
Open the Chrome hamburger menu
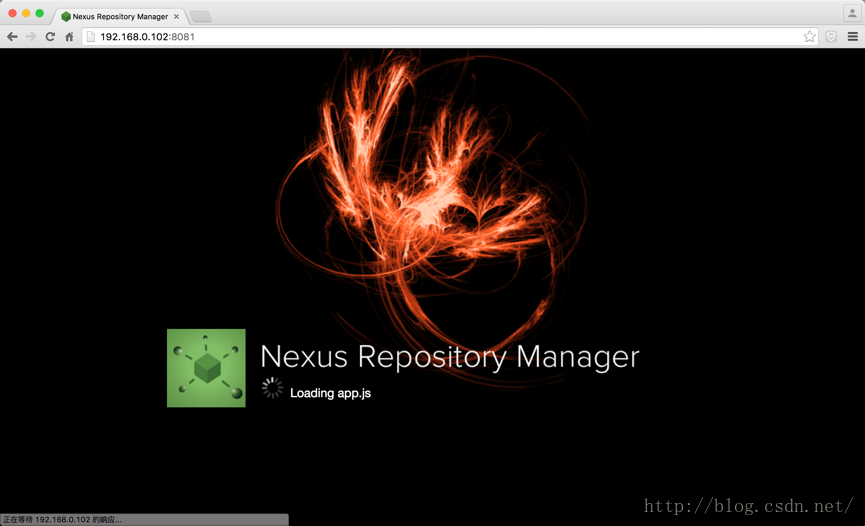coord(852,36)
